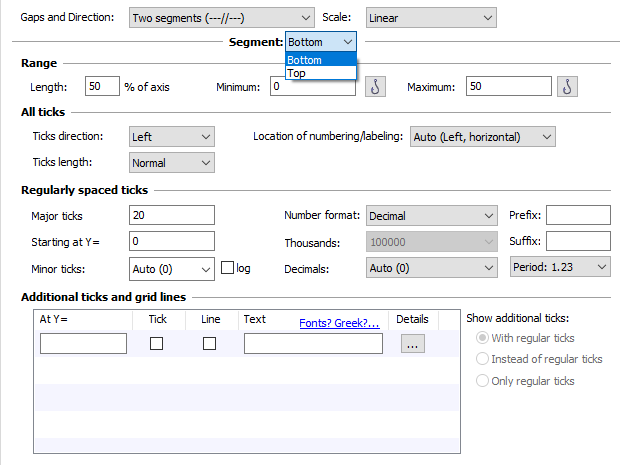Click the Prefix text field
The width and height of the screenshot is (631, 465).
coord(577,215)
